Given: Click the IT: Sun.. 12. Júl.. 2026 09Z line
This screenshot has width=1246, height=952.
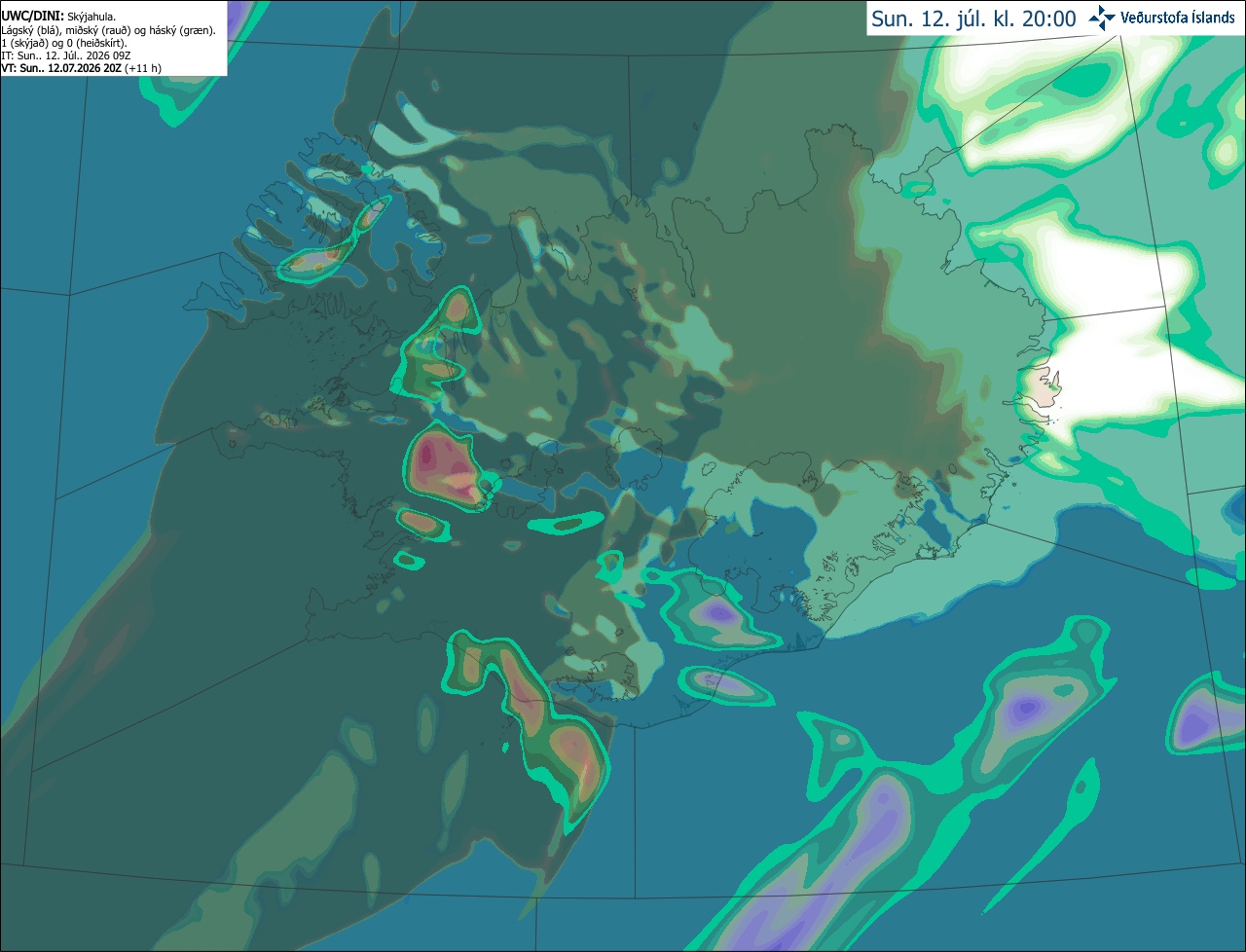Looking at the screenshot, I should pos(66,55).
